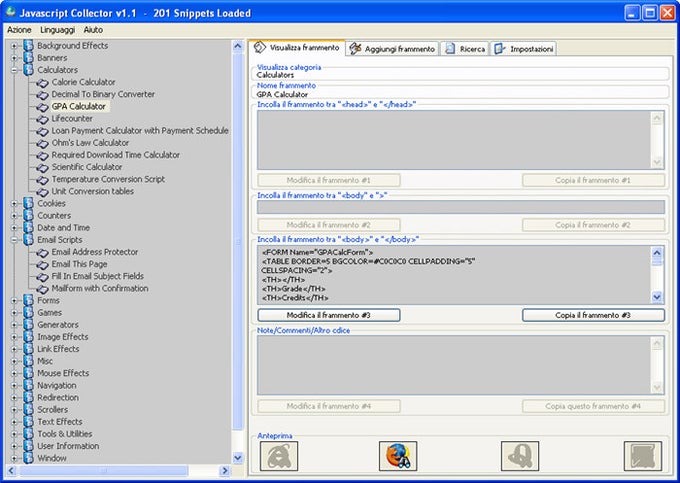This screenshot has height=483, width=680.
Task: Click Copia il frammento #3 button
Action: [593, 315]
